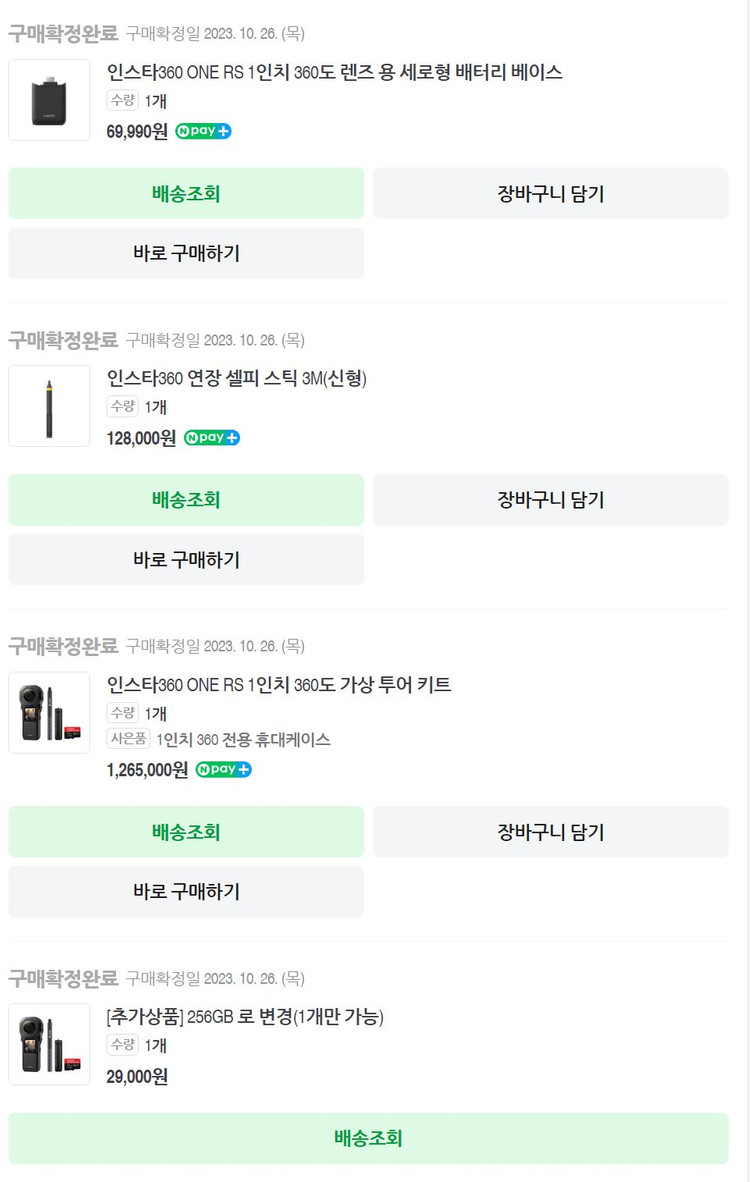Select the battery base product thumbnail
The height and width of the screenshot is (1182, 750).
(49, 100)
